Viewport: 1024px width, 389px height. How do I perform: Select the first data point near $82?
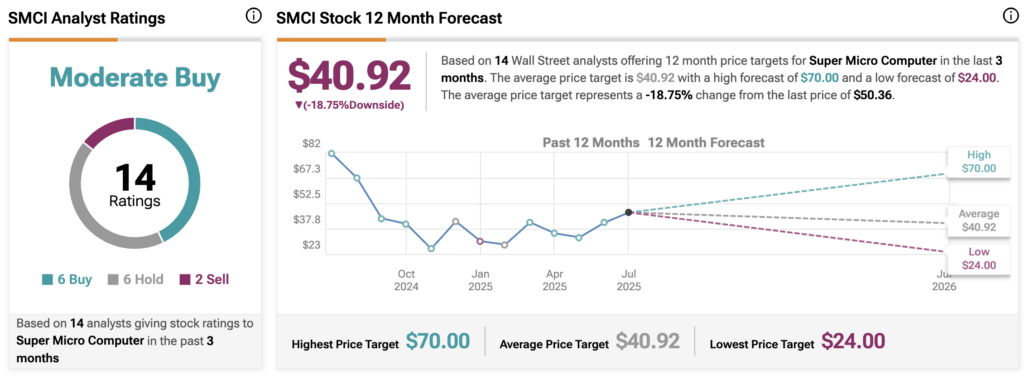332,154
